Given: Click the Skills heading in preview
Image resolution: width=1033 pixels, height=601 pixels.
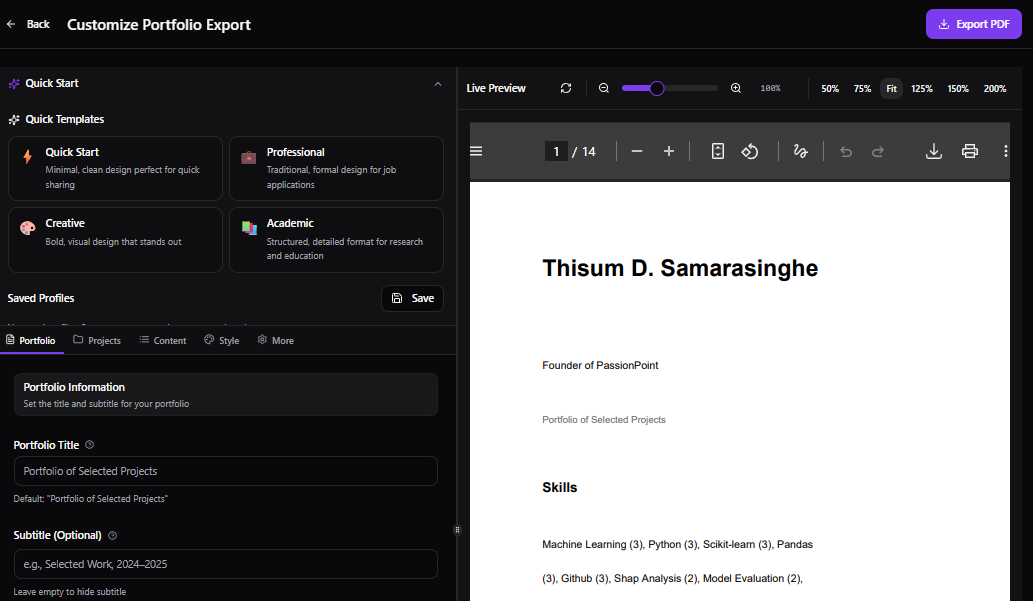Looking at the screenshot, I should pyautogui.click(x=559, y=488).
